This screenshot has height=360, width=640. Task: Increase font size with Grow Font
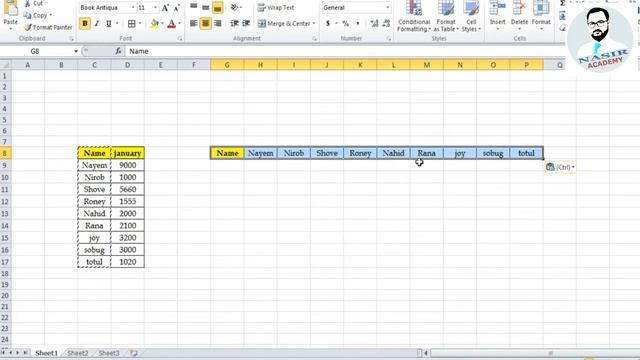165,8
